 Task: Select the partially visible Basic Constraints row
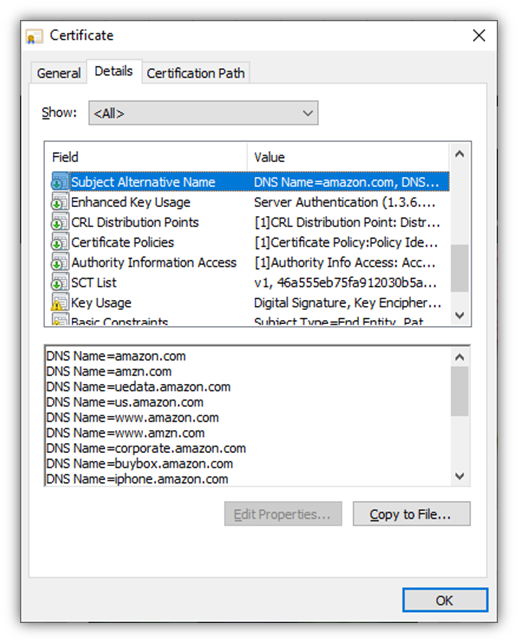(250, 319)
